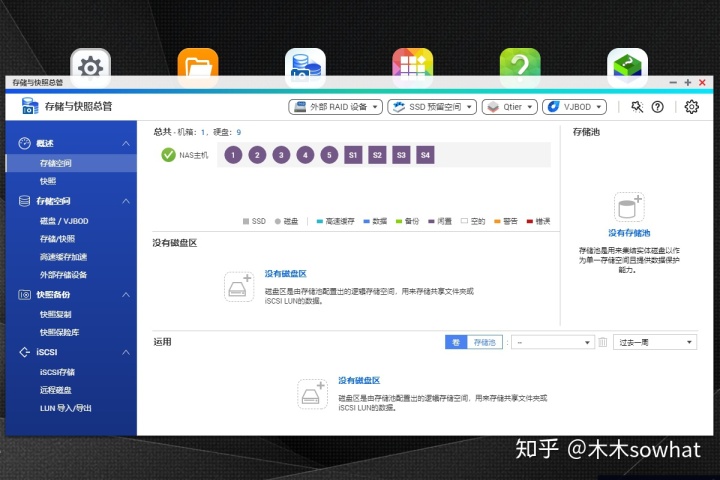This screenshot has height=480, width=720.
Task: Open App Center colorful grid icon
Action: [x=413, y=68]
